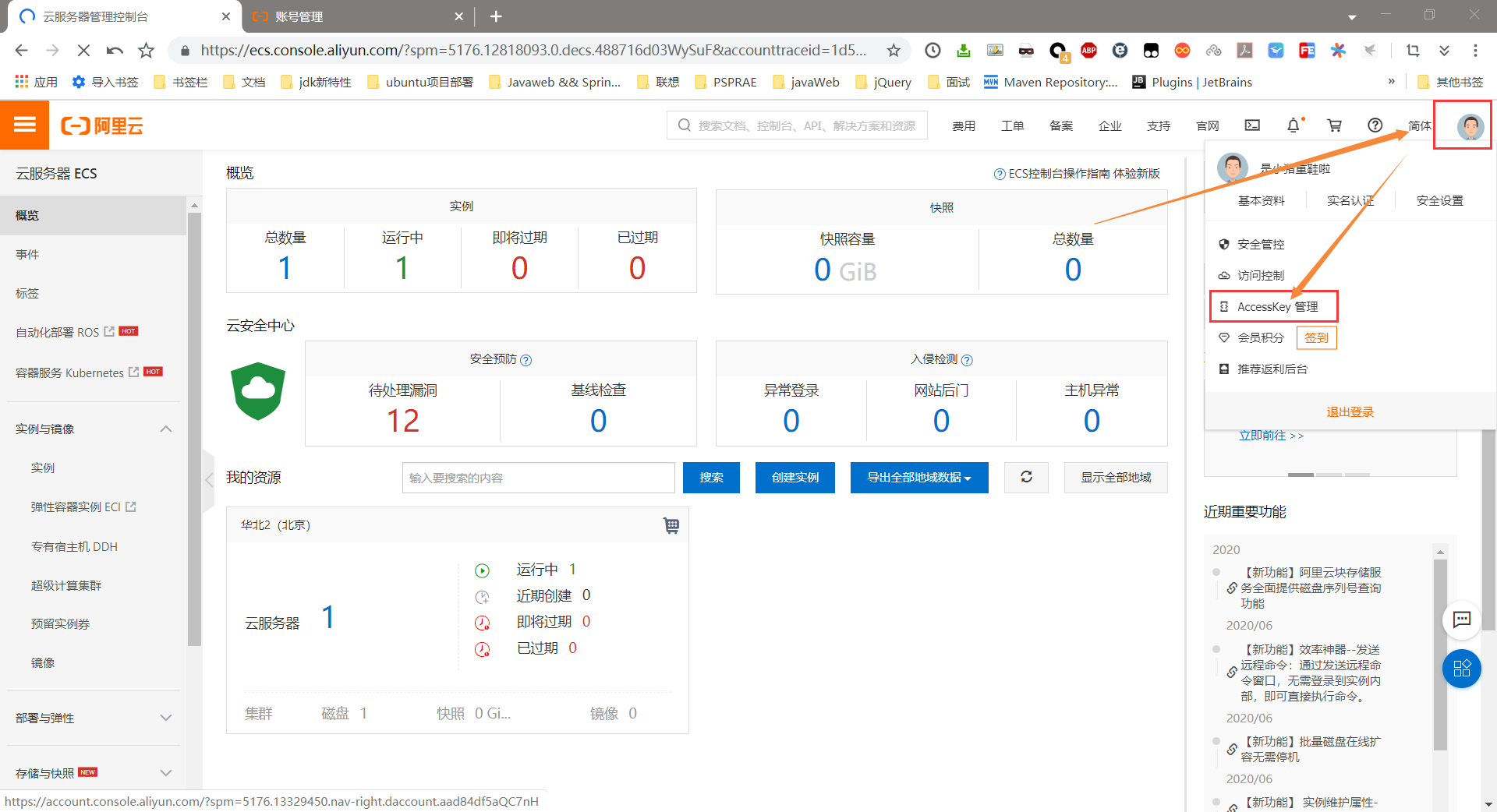This screenshot has width=1497, height=812.
Task: Click sidebar vertical scrollbar
Action: (194, 429)
